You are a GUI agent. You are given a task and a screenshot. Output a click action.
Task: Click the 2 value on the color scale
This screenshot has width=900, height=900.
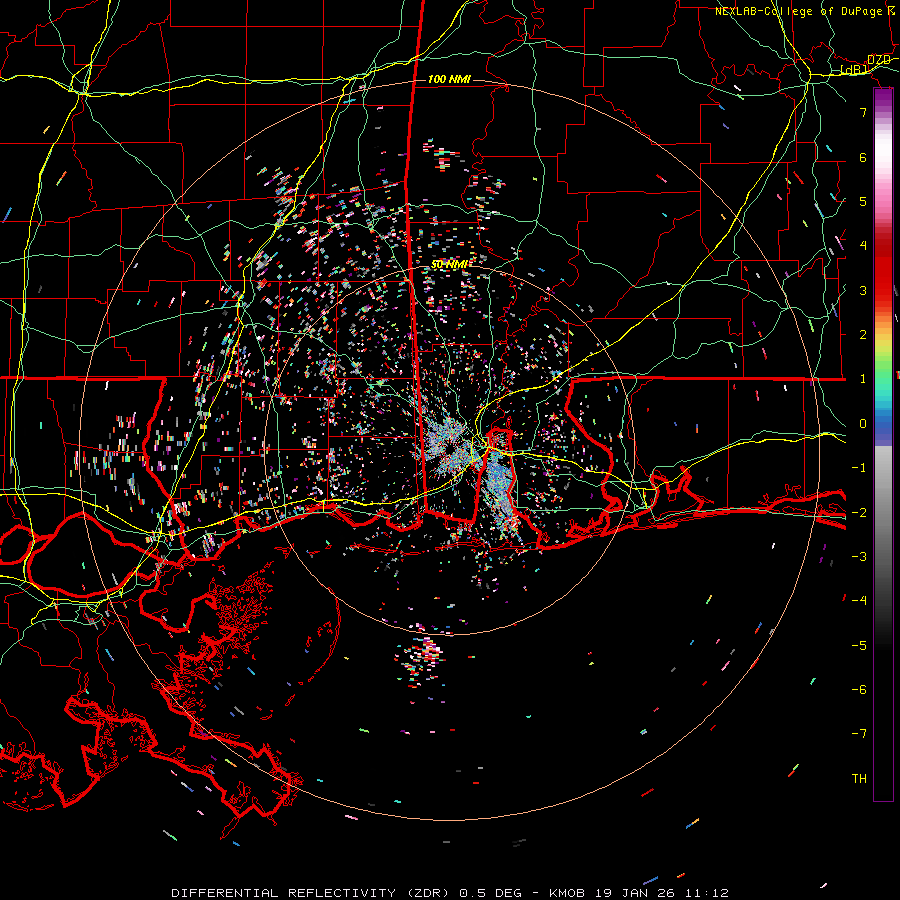pos(863,335)
